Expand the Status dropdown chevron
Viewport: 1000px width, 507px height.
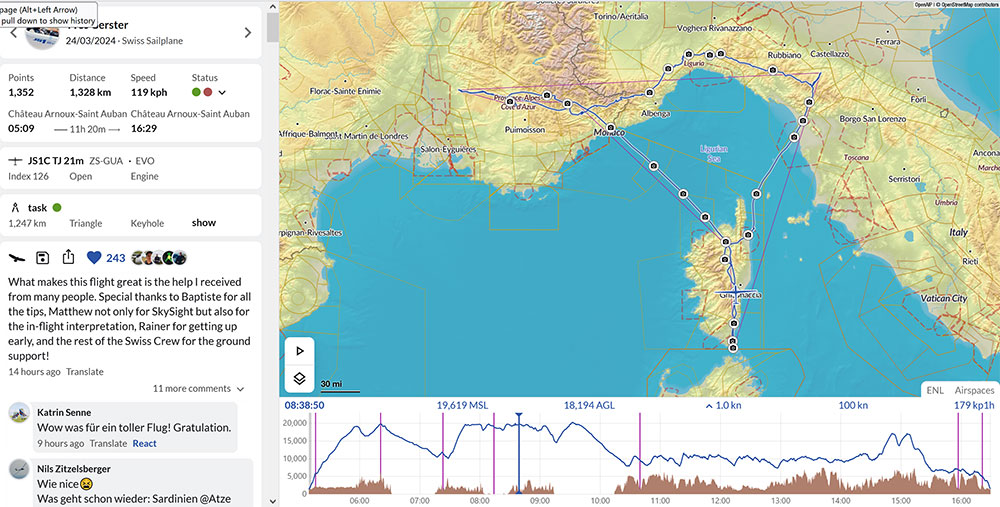pyautogui.click(x=222, y=92)
